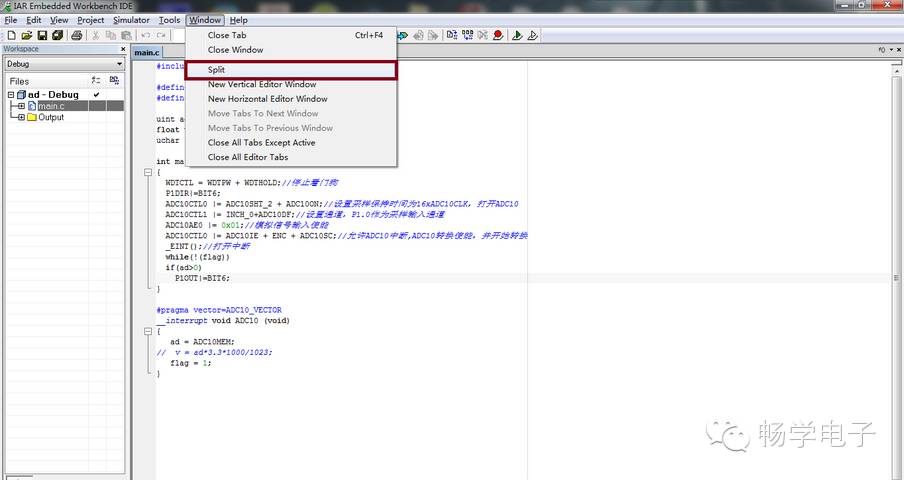Collapse the main function fold marker
The height and width of the screenshot is (480, 904).
point(148,172)
